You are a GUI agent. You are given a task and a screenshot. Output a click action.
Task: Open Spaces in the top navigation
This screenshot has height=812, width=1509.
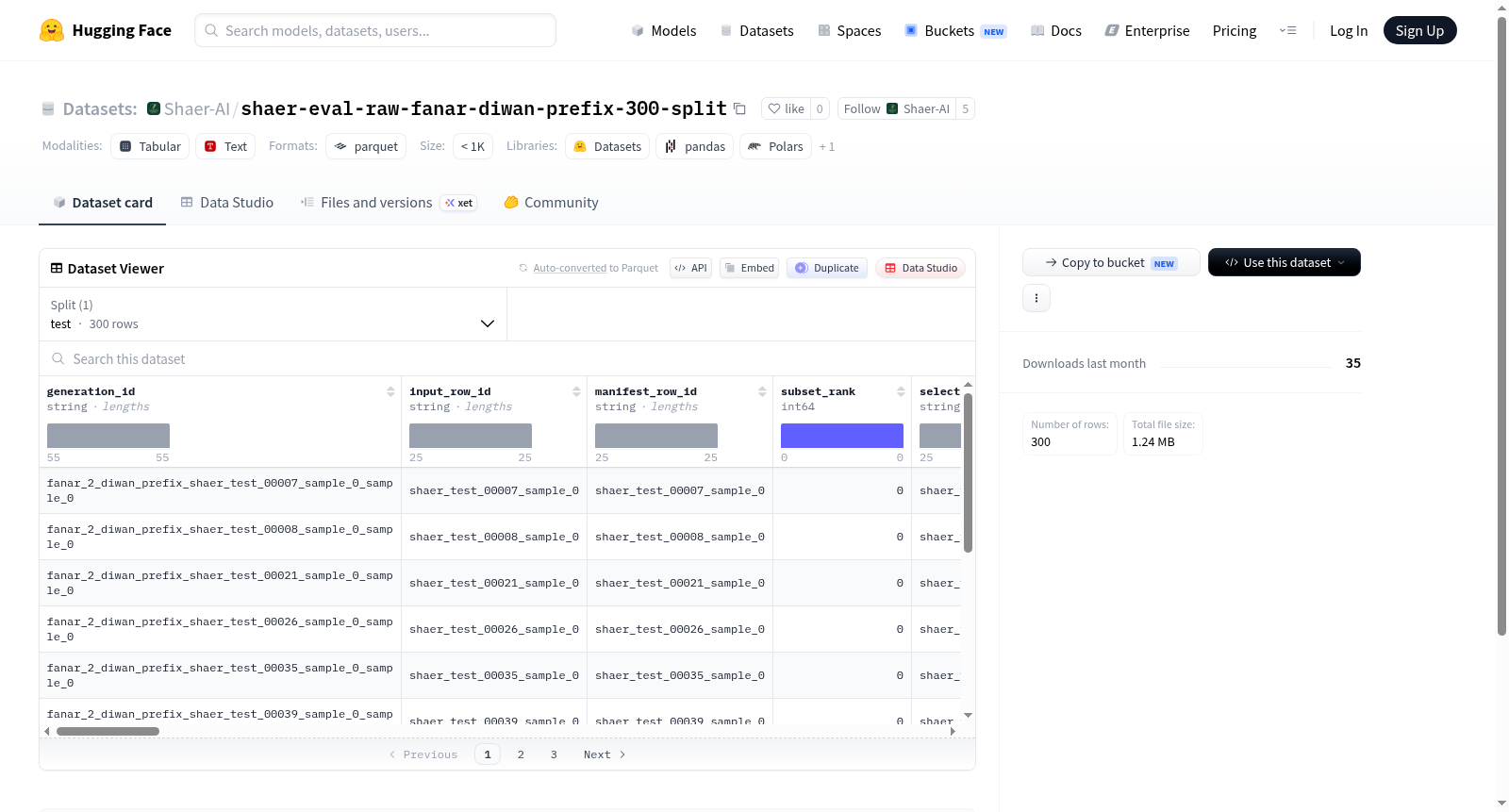pyautogui.click(x=849, y=30)
